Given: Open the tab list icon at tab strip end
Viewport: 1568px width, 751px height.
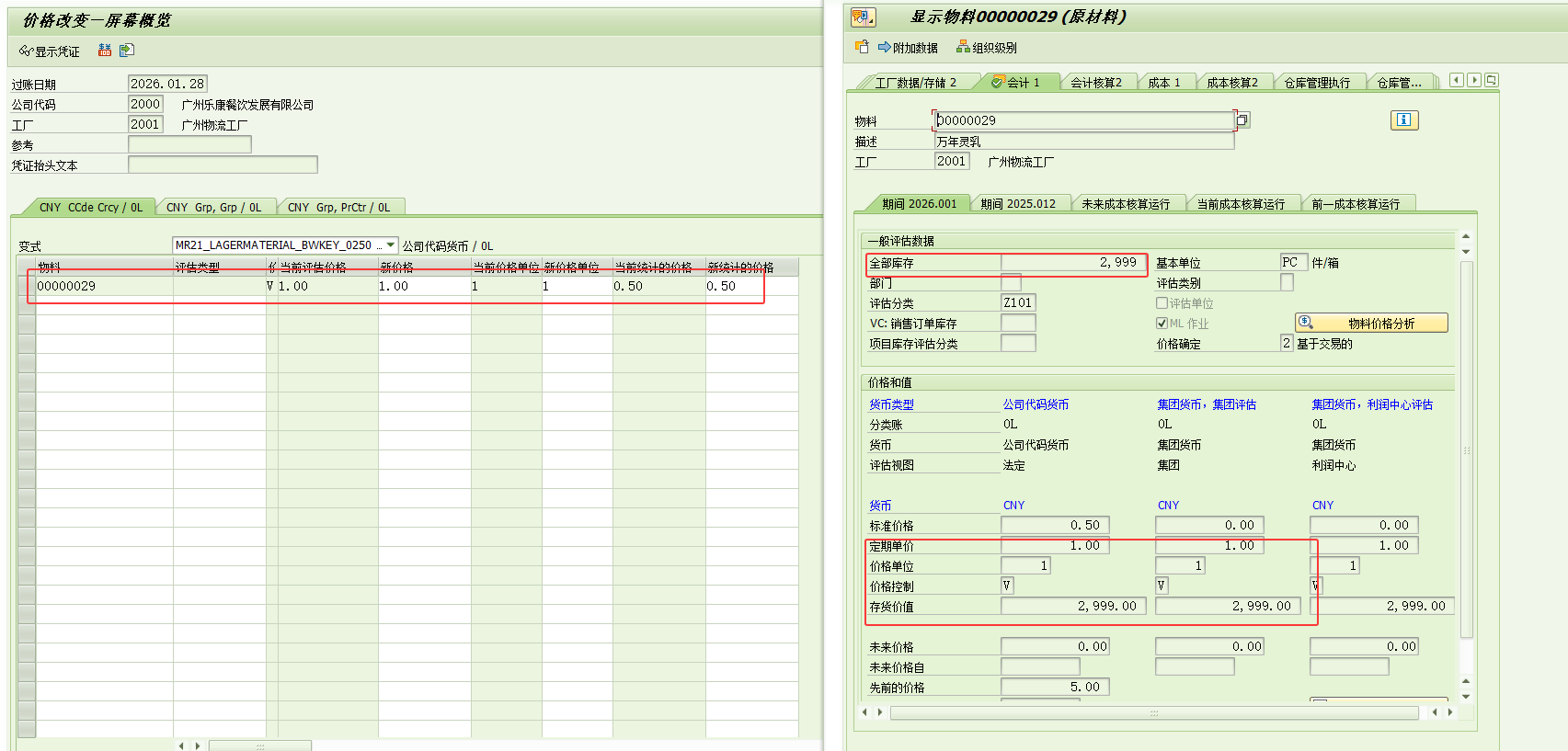Looking at the screenshot, I should tap(1491, 81).
